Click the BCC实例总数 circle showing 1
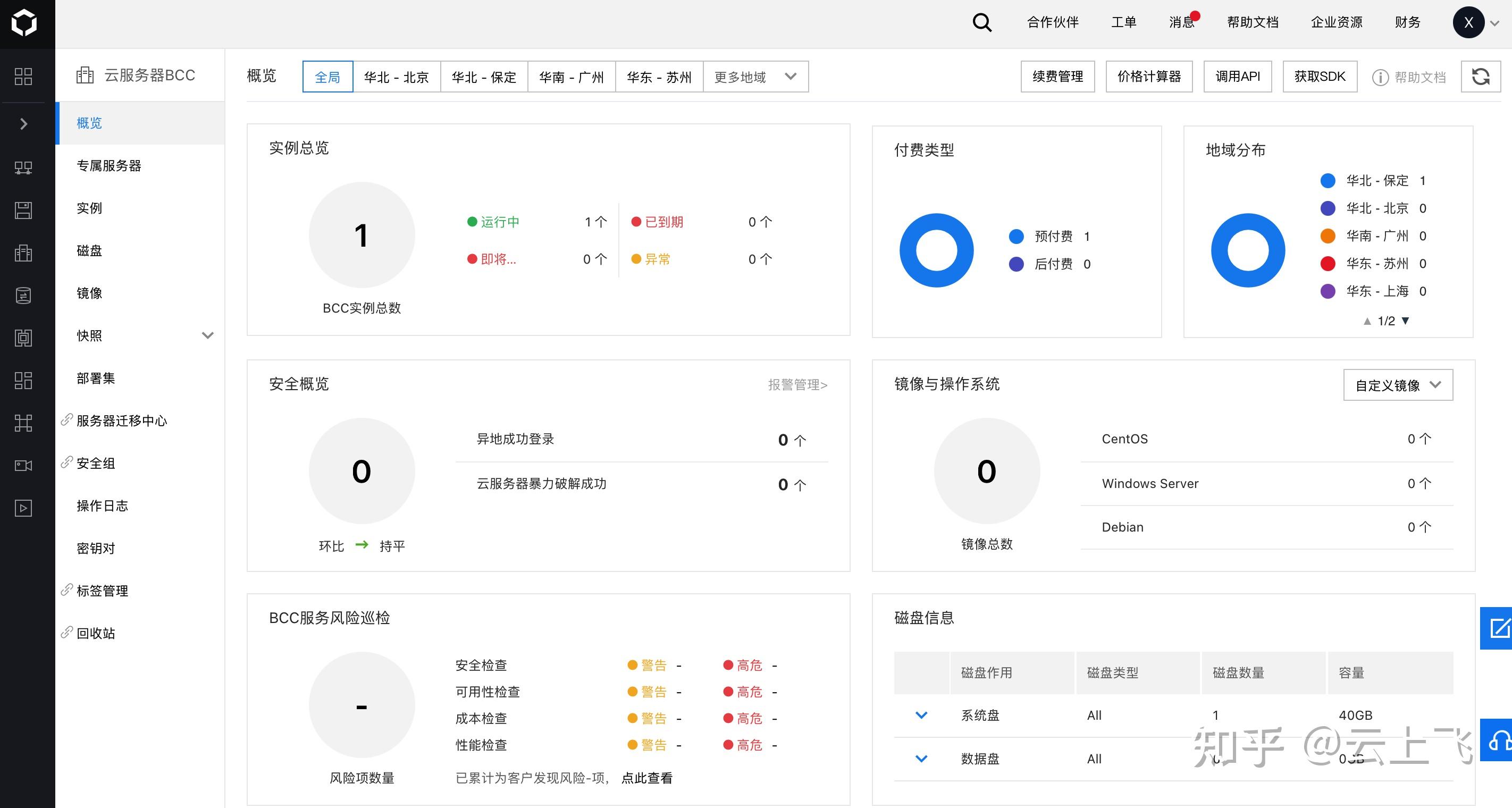This screenshot has height=808, width=1512. tap(362, 235)
